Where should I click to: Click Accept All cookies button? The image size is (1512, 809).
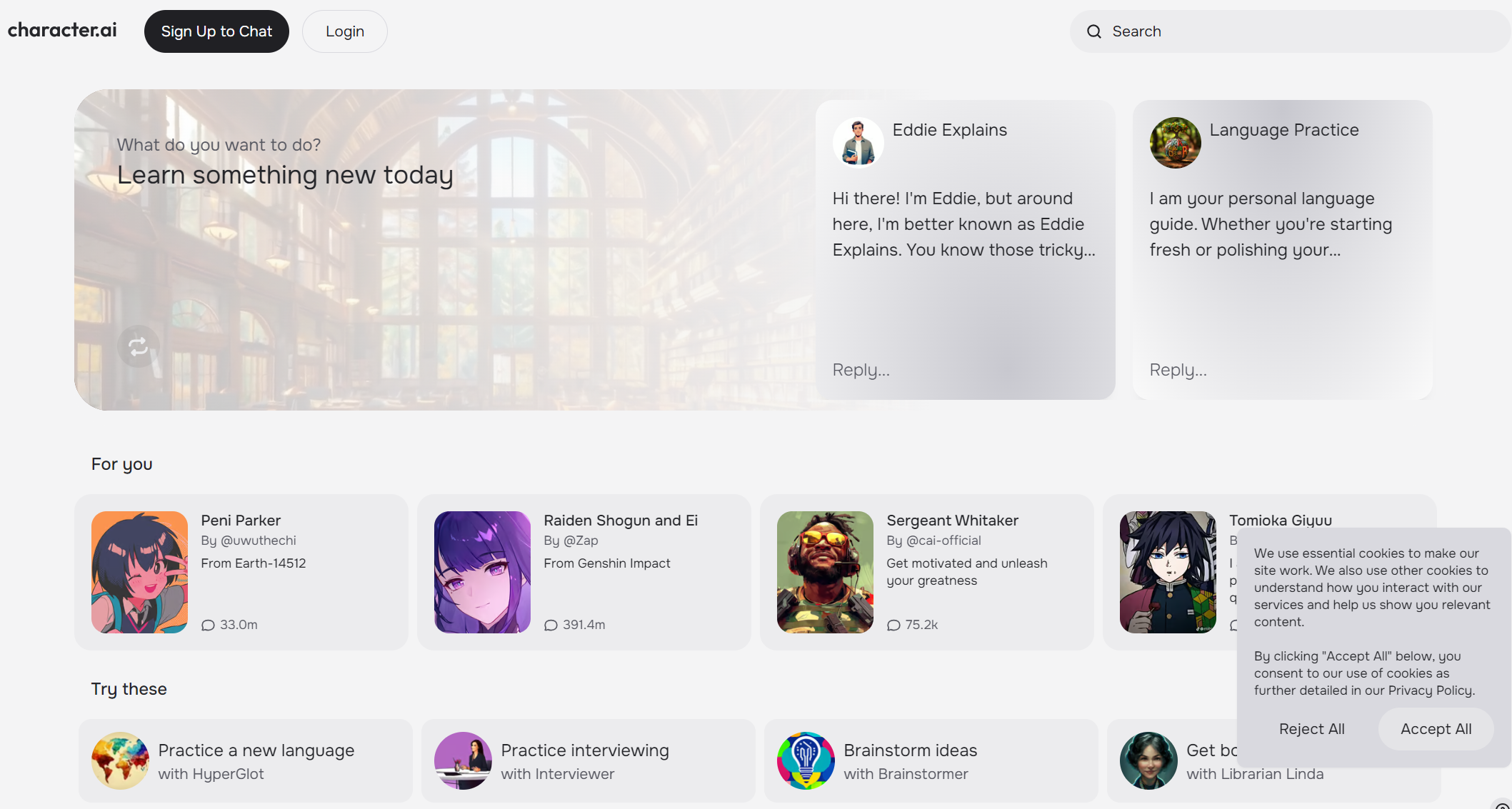(1436, 729)
